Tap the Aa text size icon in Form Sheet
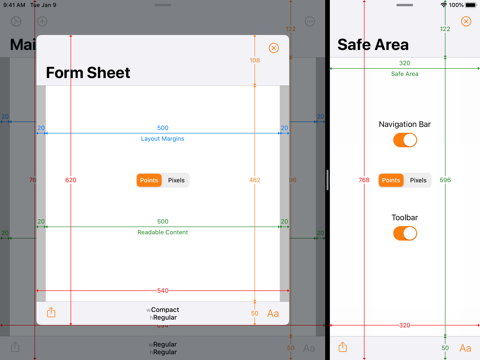Image resolution: width=480 pixels, height=360 pixels. coord(273,313)
